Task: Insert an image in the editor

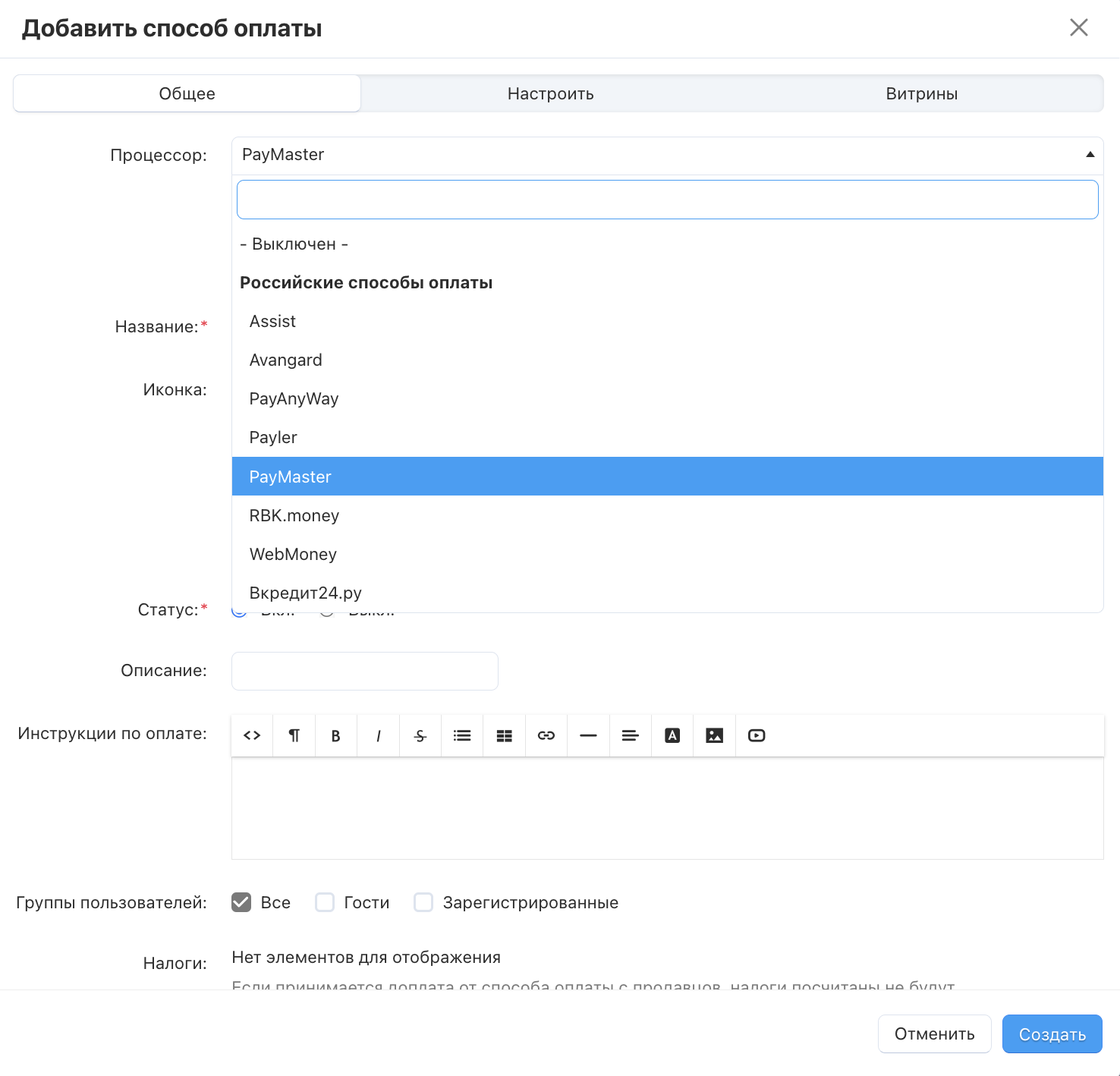Action: tap(714, 735)
